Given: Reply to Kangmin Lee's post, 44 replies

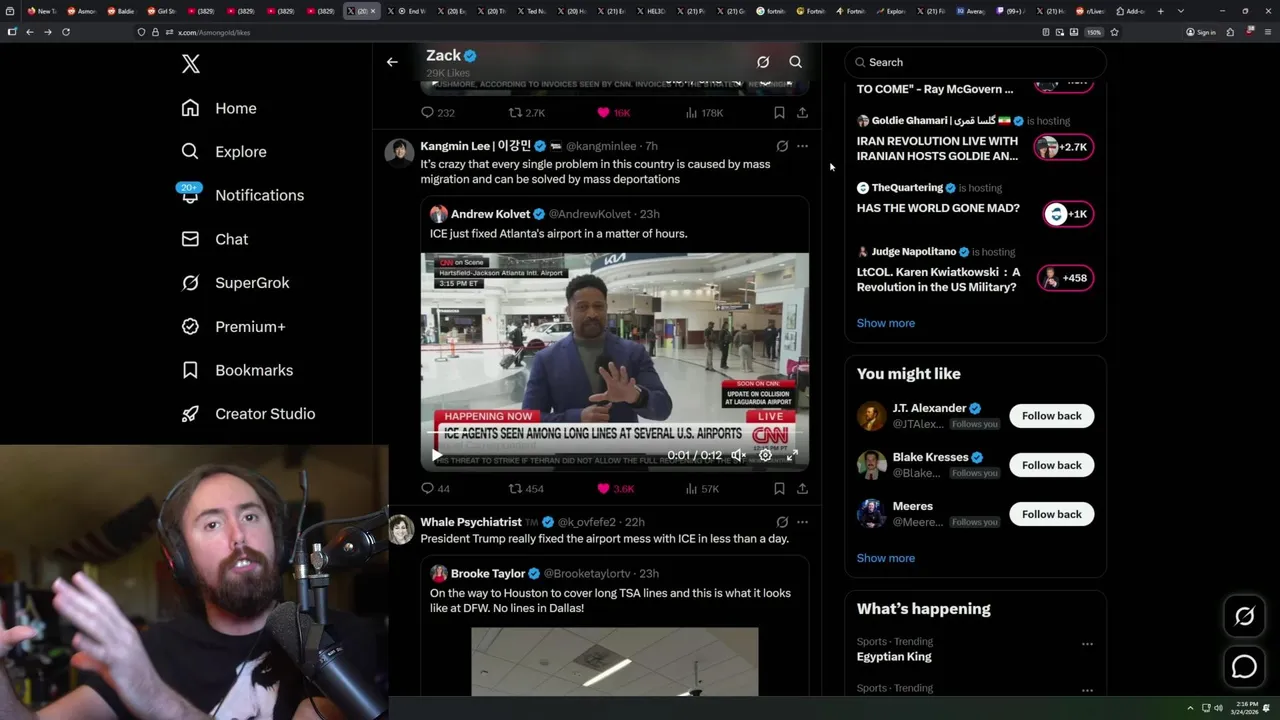Looking at the screenshot, I should pyautogui.click(x=435, y=489).
